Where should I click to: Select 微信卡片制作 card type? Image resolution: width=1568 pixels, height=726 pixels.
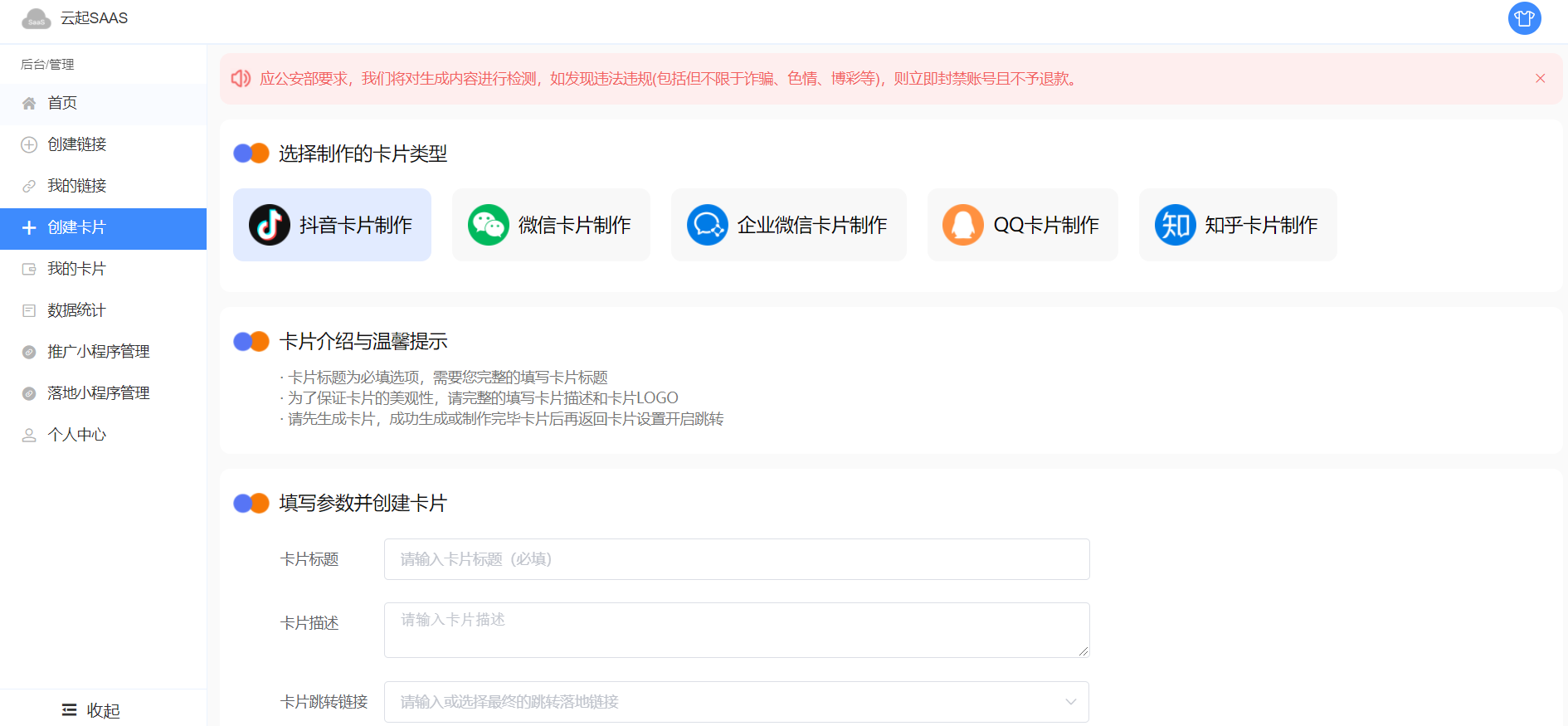pyautogui.click(x=551, y=225)
